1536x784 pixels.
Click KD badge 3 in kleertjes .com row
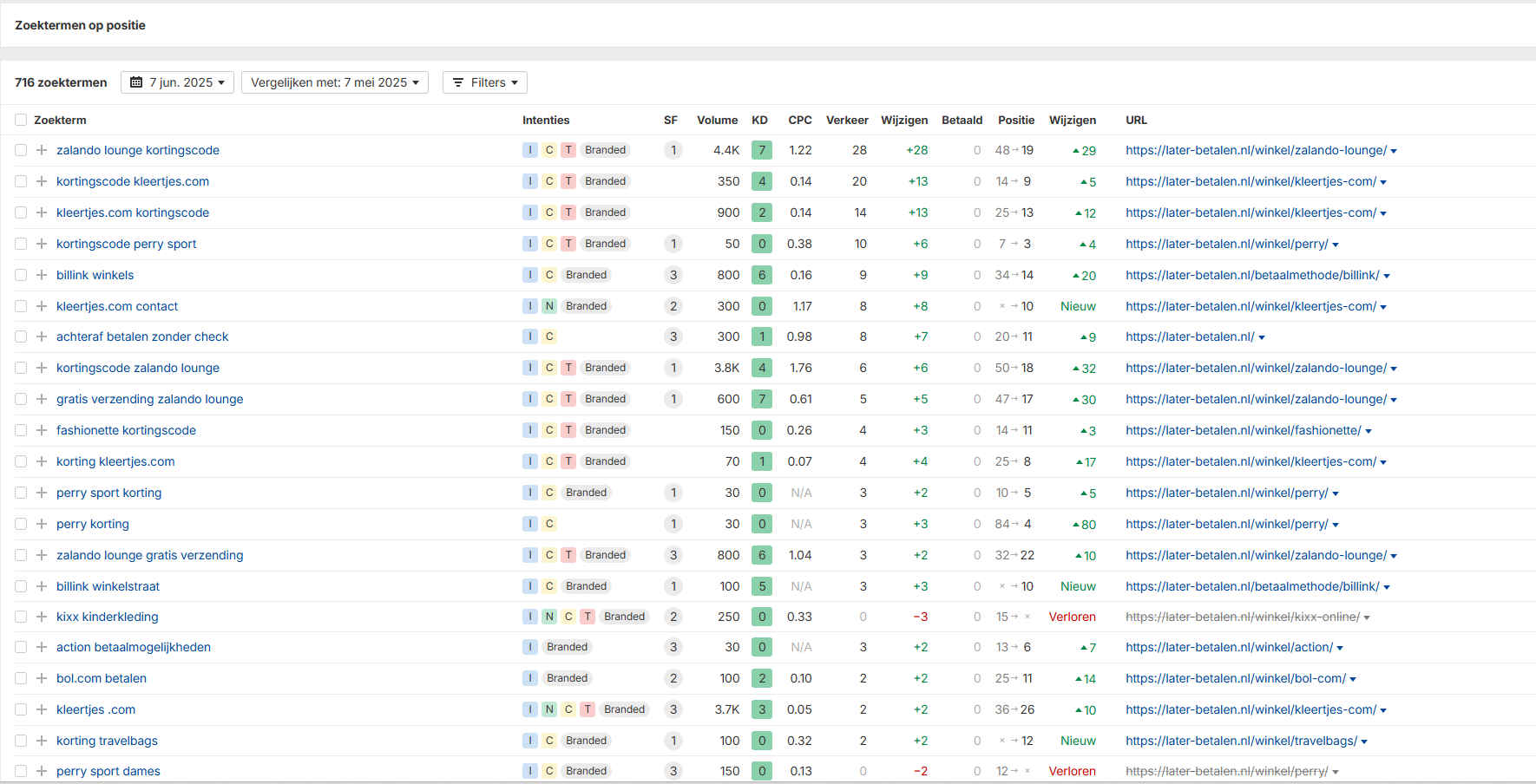[x=762, y=709]
